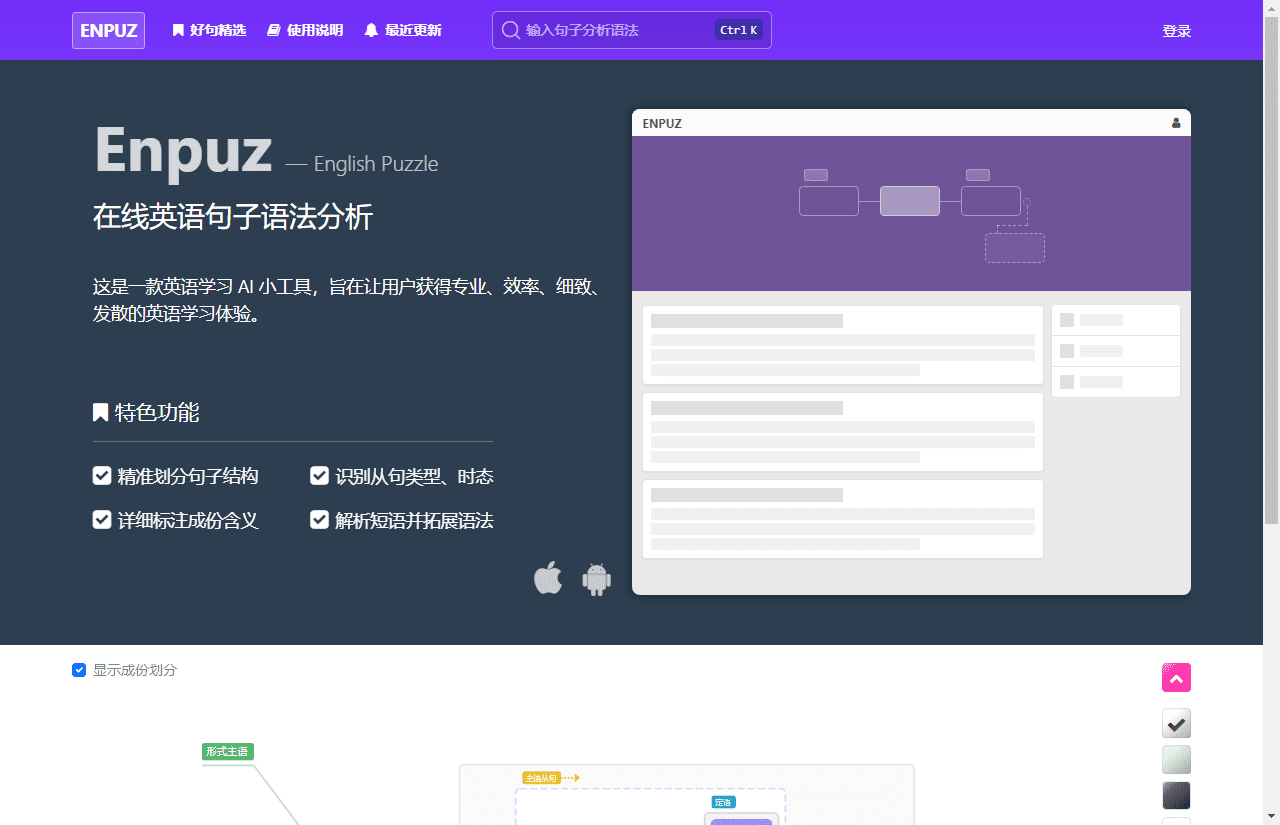
Task: Click the 精准划分句子结构 check icon
Action: pos(102,476)
